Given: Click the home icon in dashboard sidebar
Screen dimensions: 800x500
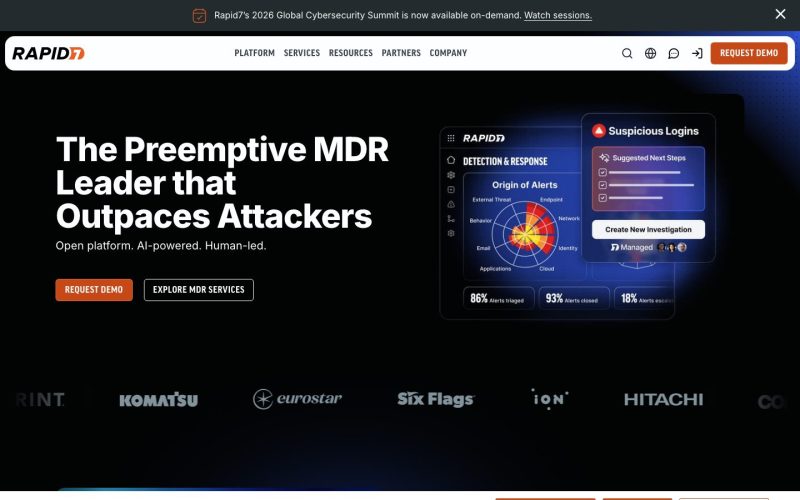Looking at the screenshot, I should 451,160.
